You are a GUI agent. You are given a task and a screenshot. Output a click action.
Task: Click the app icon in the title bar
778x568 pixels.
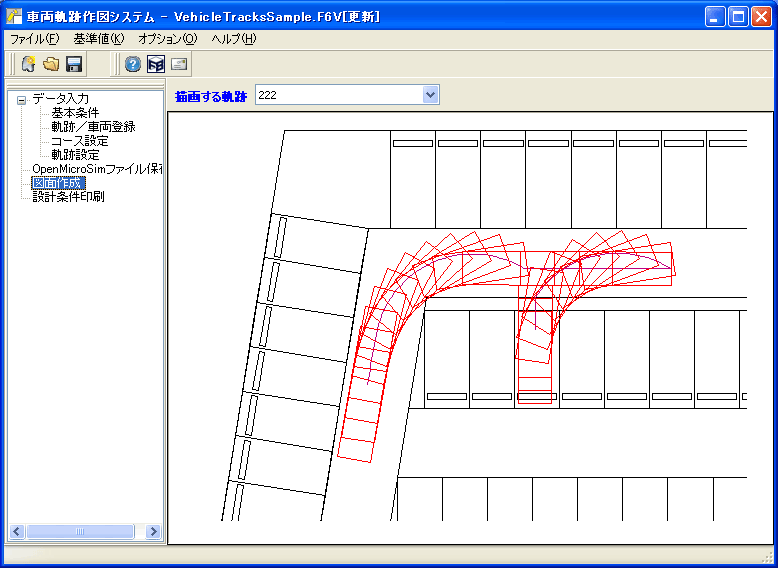tap(13, 17)
